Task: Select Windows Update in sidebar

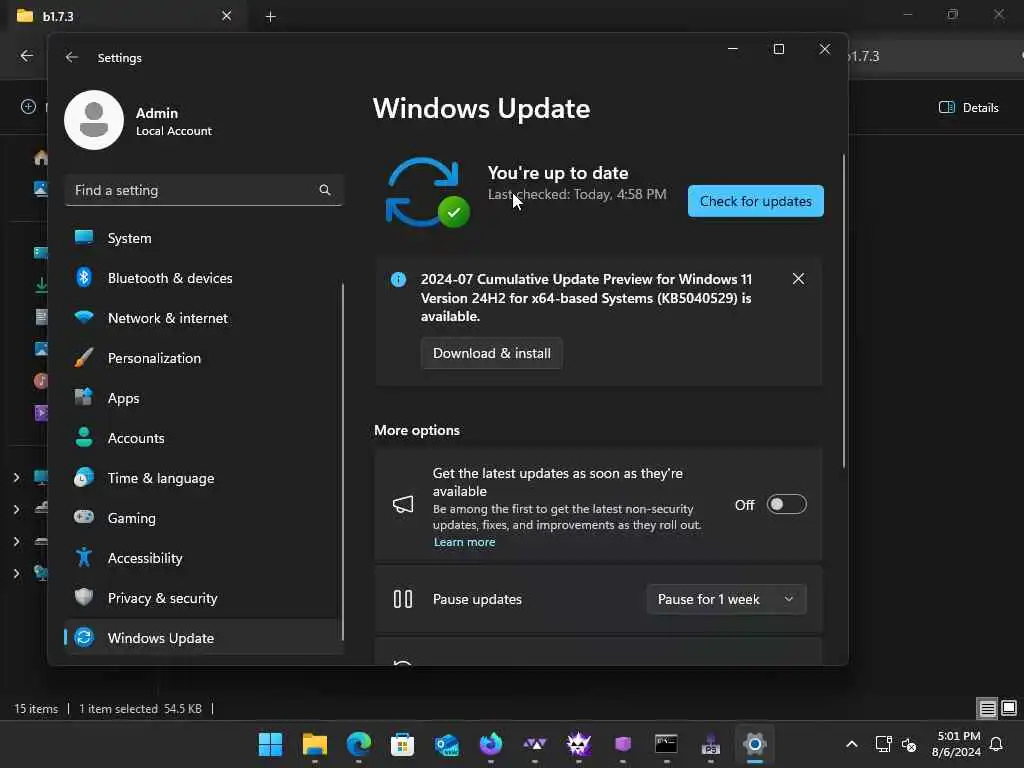Action: pyautogui.click(x=204, y=637)
